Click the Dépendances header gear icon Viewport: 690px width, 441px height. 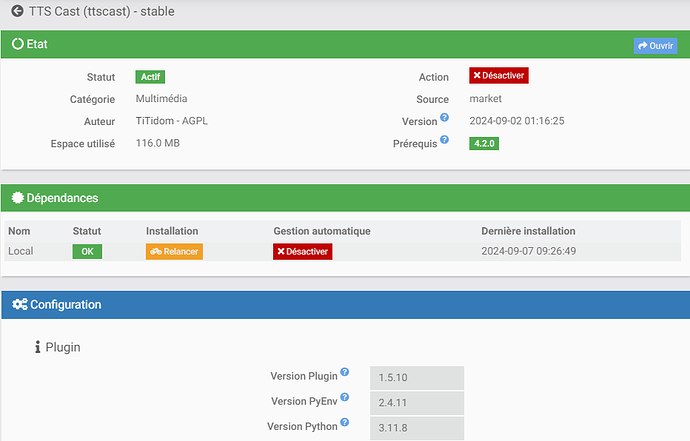click(x=18, y=198)
